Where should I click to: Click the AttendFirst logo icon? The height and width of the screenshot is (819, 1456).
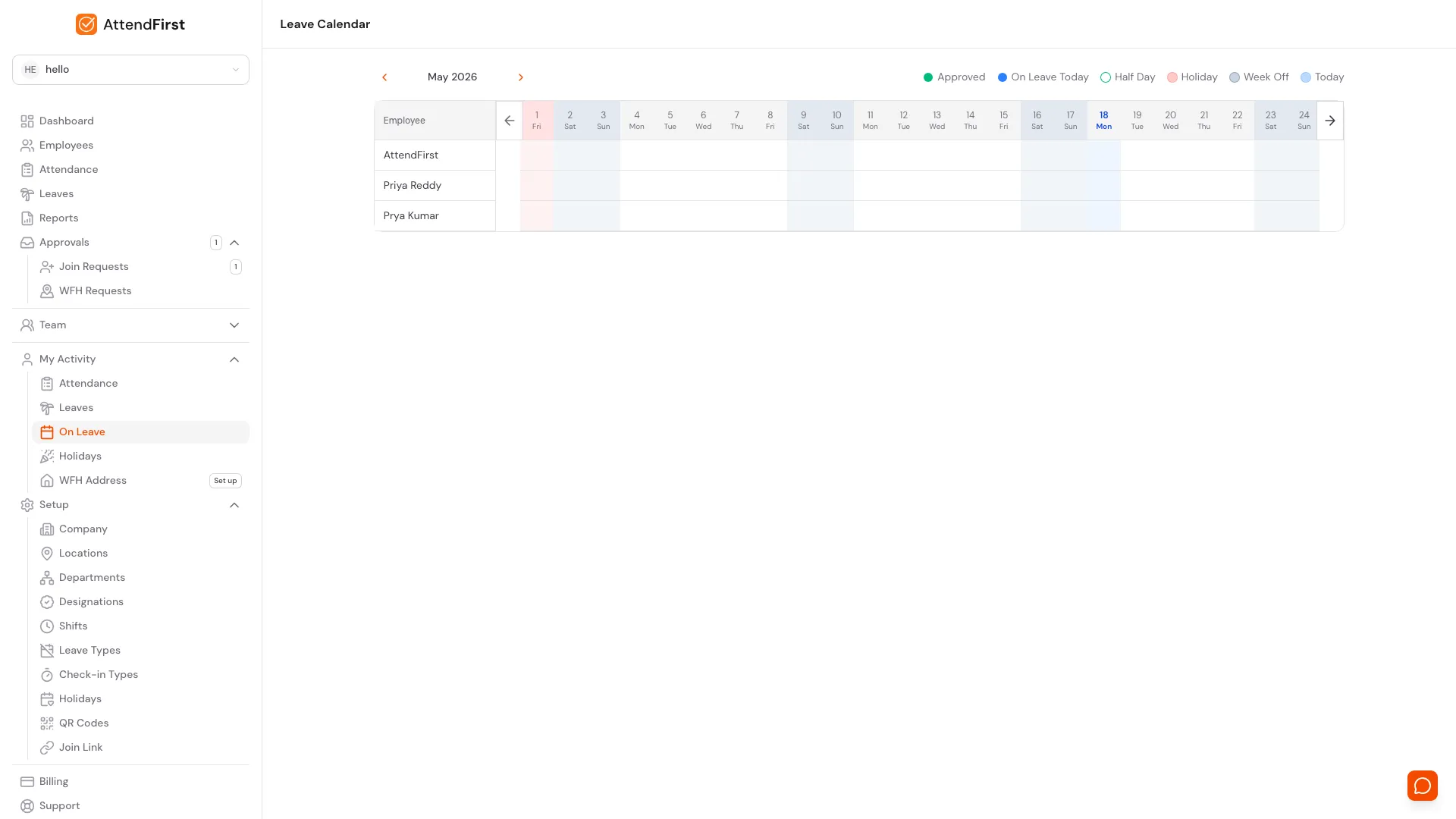[86, 24]
